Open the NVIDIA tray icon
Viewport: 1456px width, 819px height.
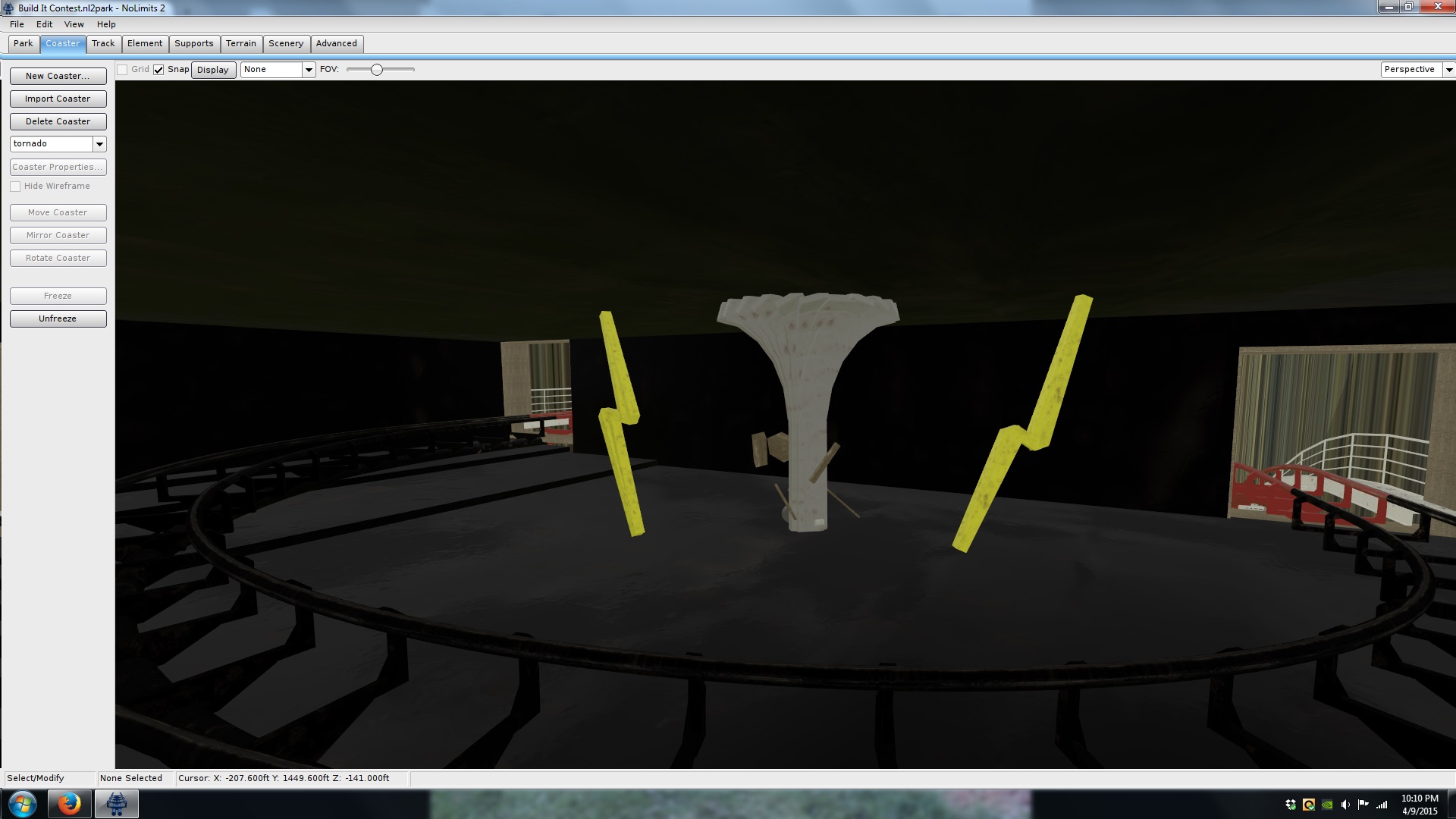click(x=1327, y=805)
